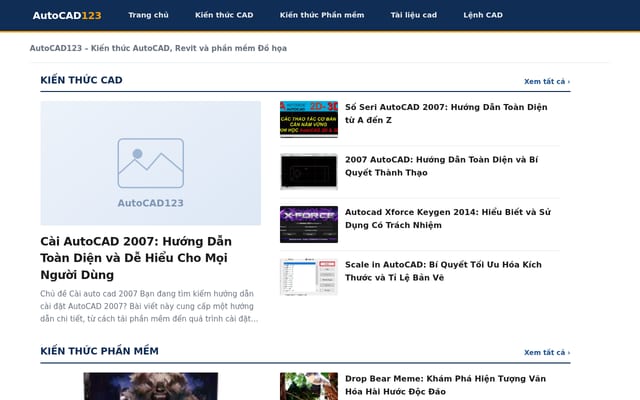Screen dimensions: 640x400
Task: Click the KIẾN THỨC CAD section heading
Action: (81, 80)
